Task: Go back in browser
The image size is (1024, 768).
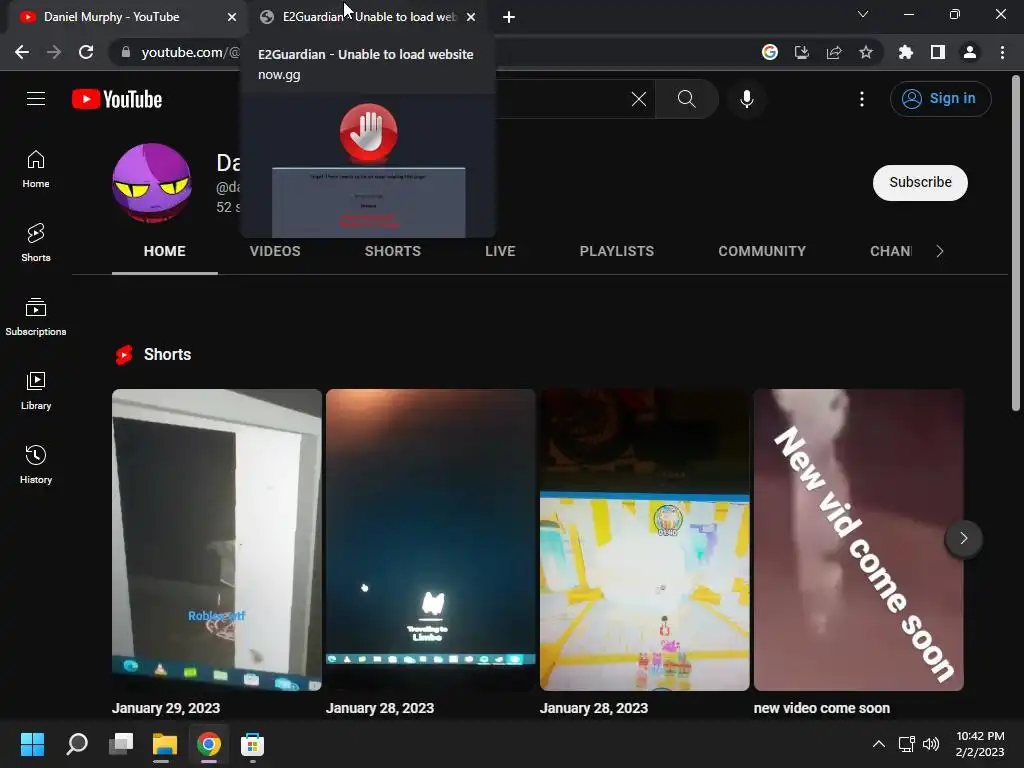Action: pyautogui.click(x=22, y=52)
